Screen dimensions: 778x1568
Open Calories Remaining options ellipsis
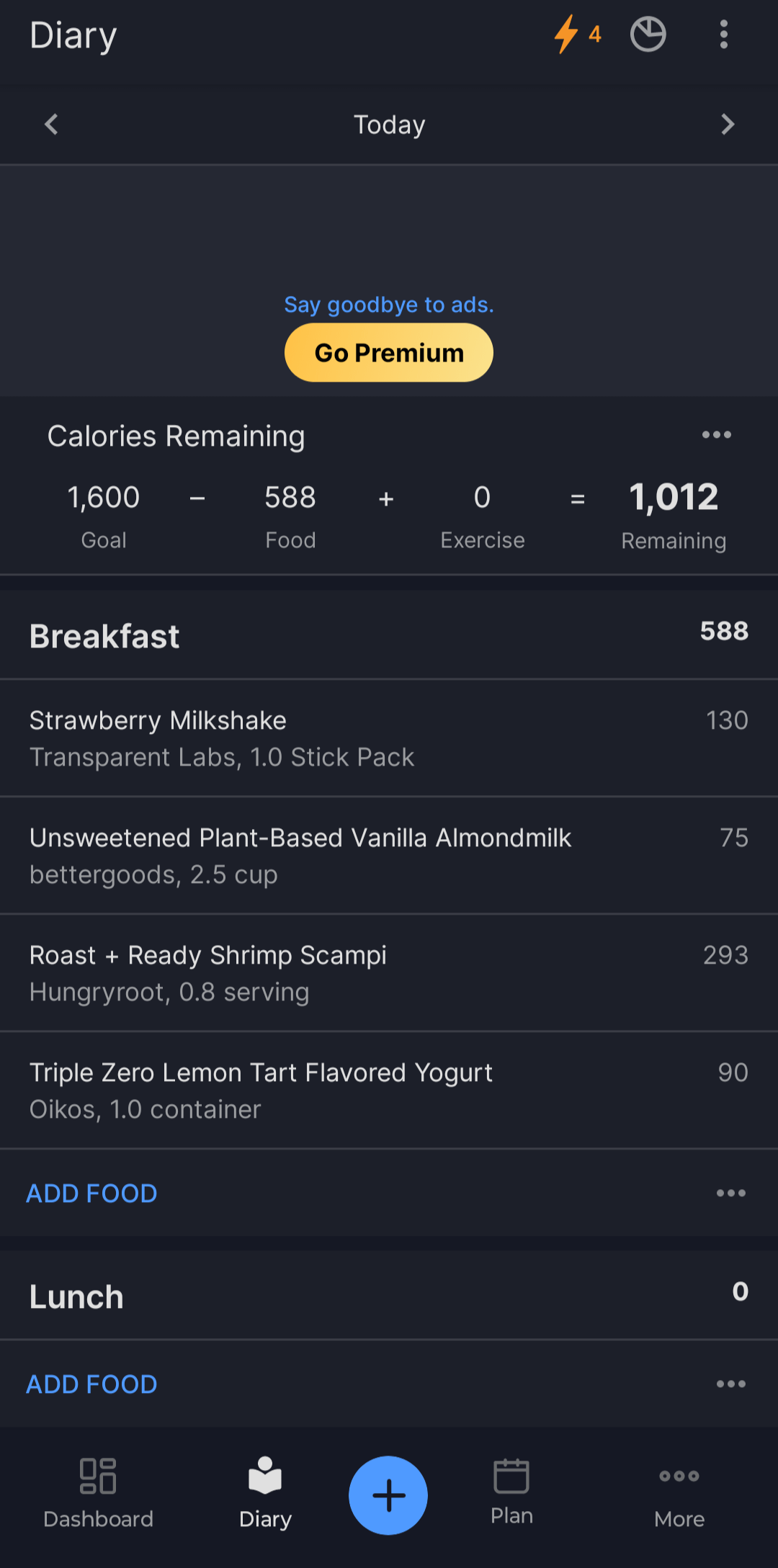click(716, 435)
